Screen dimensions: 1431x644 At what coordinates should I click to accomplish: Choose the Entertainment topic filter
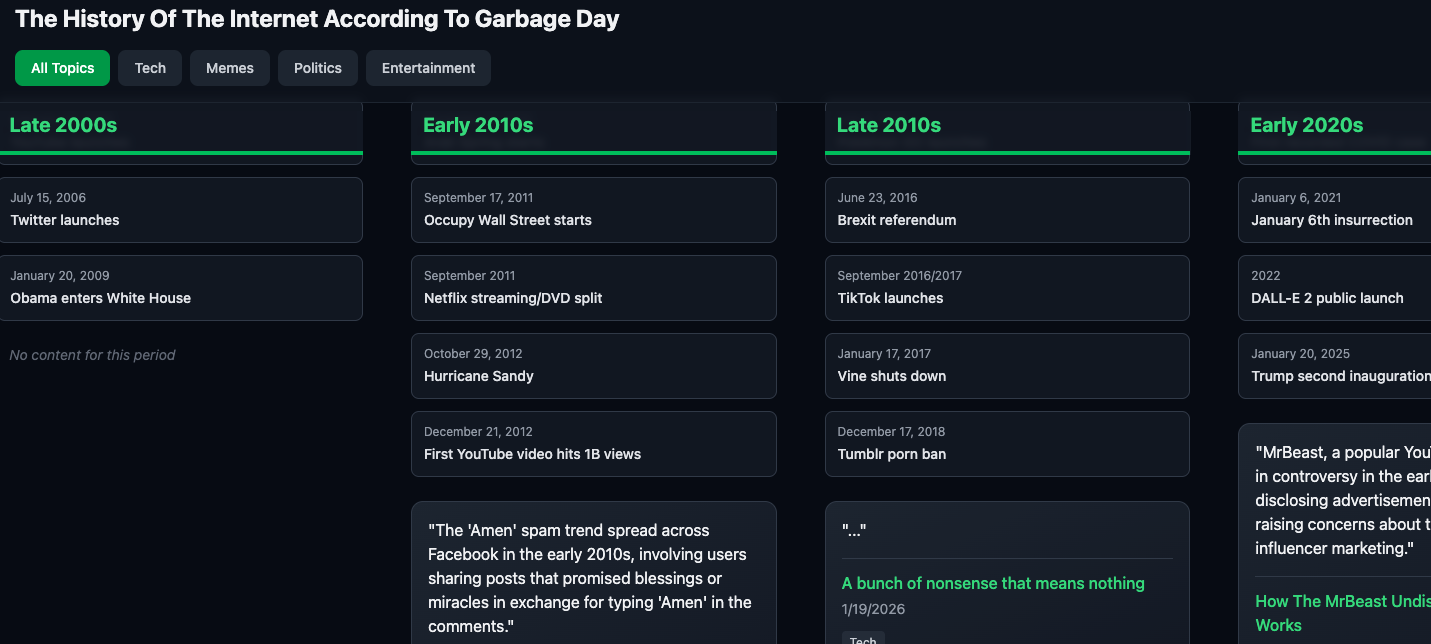tap(428, 68)
